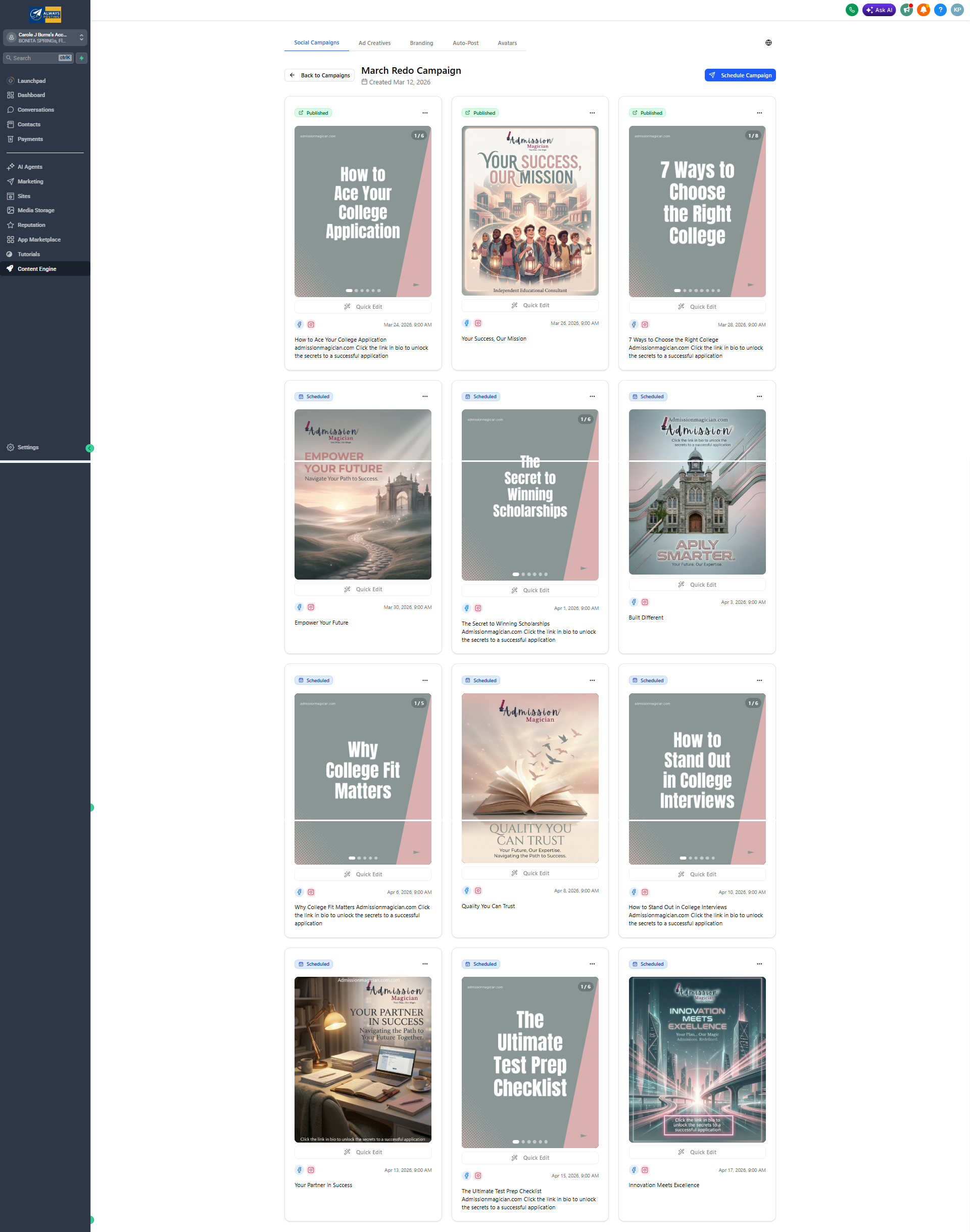Click the Facebook icon under Empower Your Future post
Image resolution: width=970 pixels, height=1232 pixels.
coord(299,606)
